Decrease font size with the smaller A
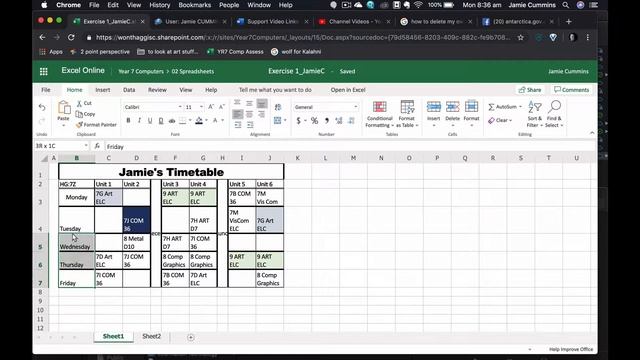This screenshot has height=360, width=640. [222, 107]
